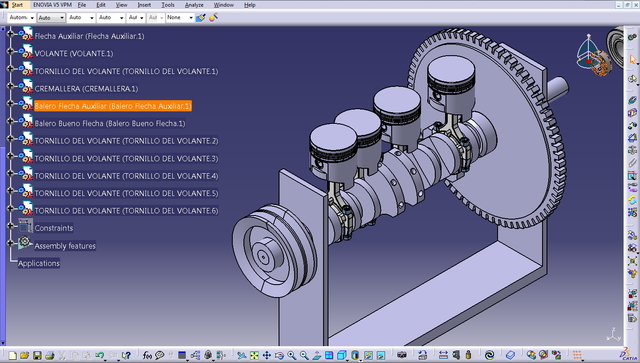Viewport: 640px width, 363px height.
Task: Click the Print icon
Action: 49,356
